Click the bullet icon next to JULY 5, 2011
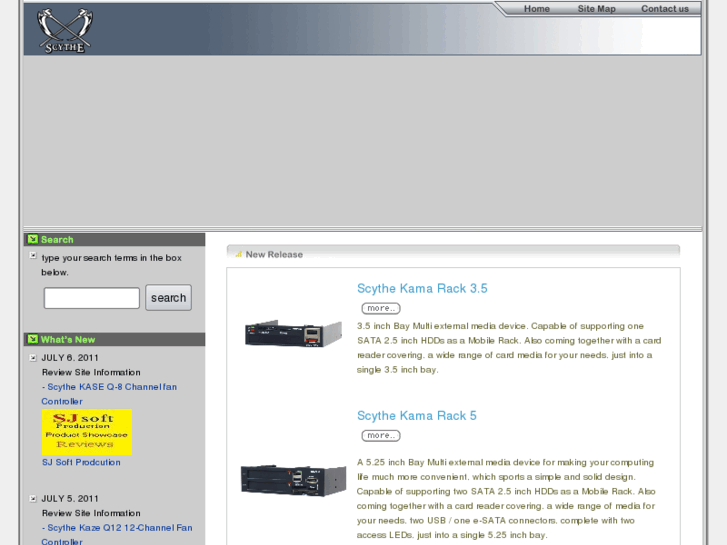 (33, 499)
